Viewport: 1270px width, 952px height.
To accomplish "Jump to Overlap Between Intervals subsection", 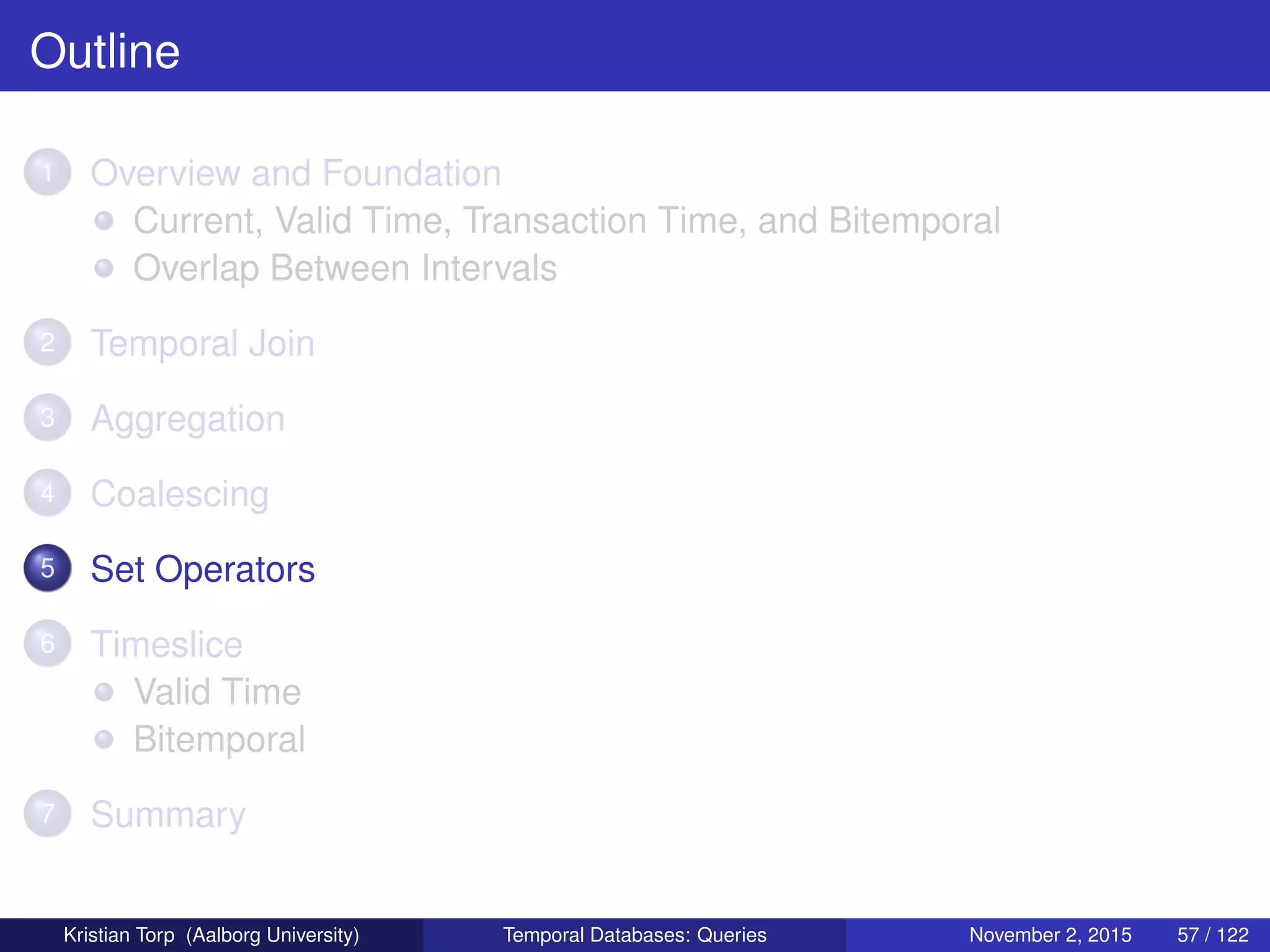I will [345, 268].
